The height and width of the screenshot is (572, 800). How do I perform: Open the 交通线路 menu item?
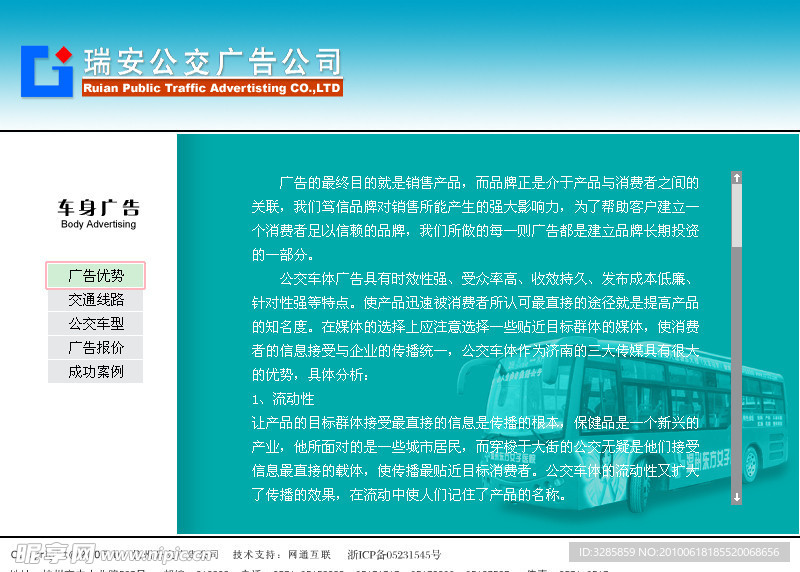95,300
